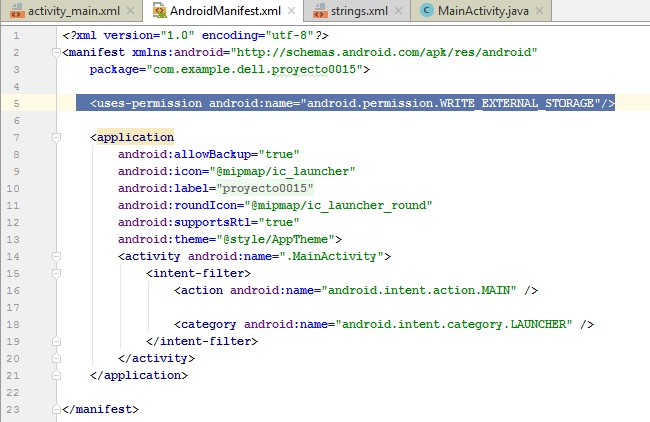Click fold marker beside closing manifest tag
The width and height of the screenshot is (650, 422).
click(x=56, y=410)
